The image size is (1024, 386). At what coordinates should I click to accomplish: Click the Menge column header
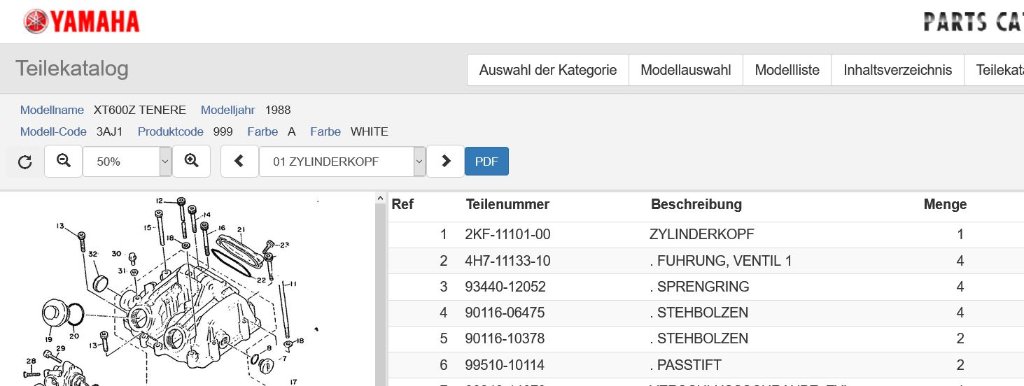945,204
